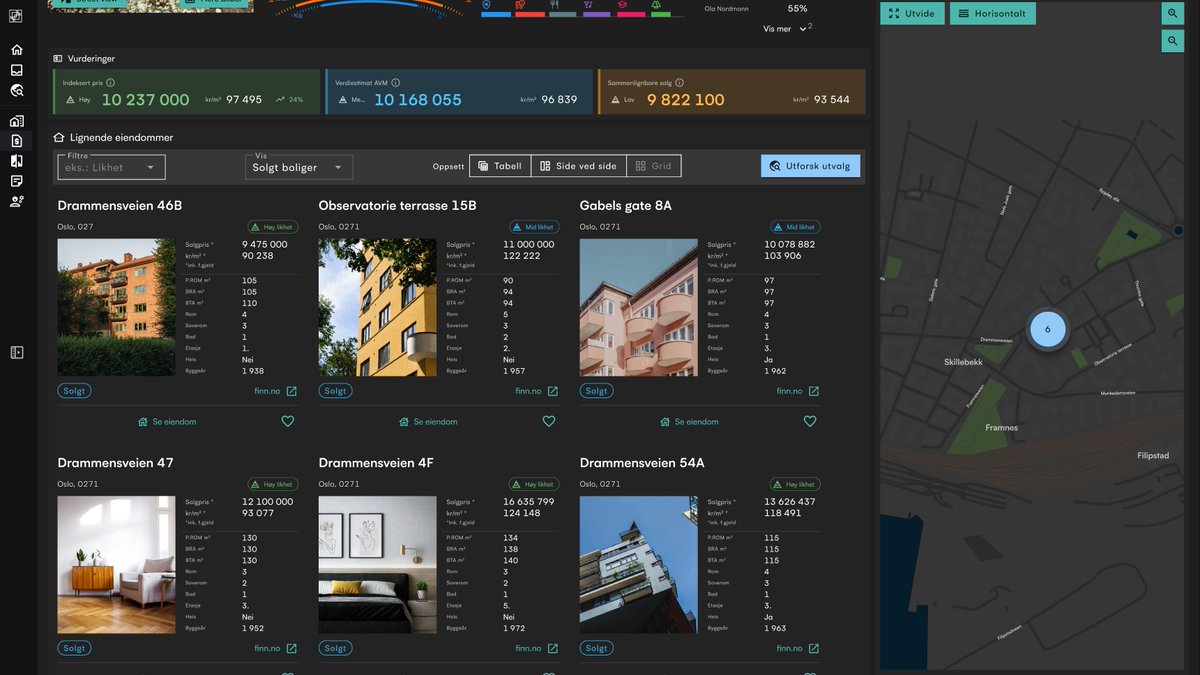The image size is (1200, 675).
Task: Click the Vurderinger section heading
Action: (91, 59)
